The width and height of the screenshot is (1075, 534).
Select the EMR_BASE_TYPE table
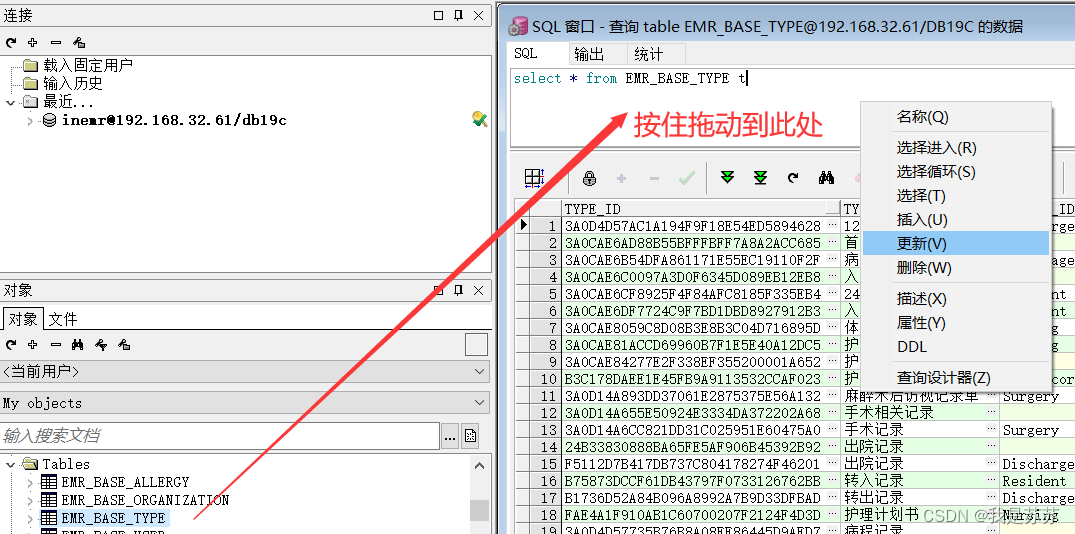pos(113,518)
